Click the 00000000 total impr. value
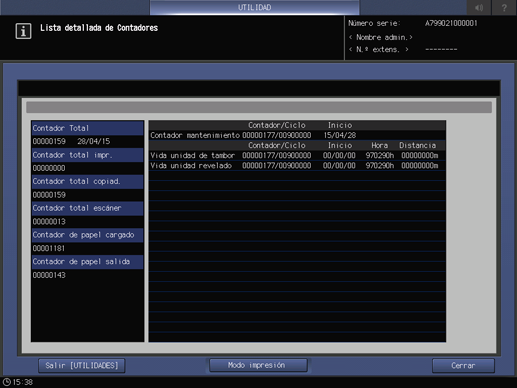Viewport: 517px width, 388px height. (x=49, y=168)
